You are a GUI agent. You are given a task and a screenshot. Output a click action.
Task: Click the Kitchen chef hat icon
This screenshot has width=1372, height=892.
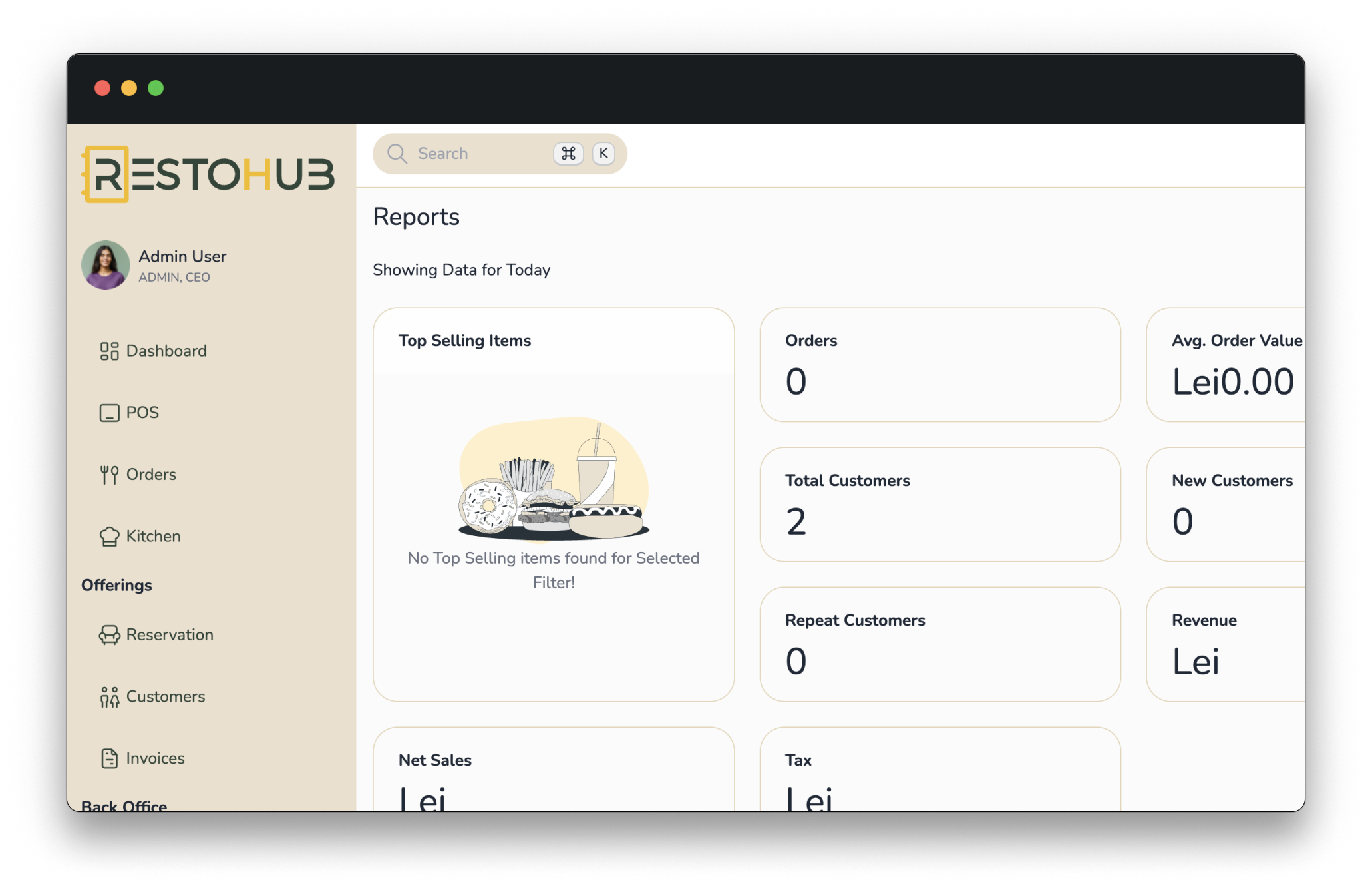pos(109,537)
